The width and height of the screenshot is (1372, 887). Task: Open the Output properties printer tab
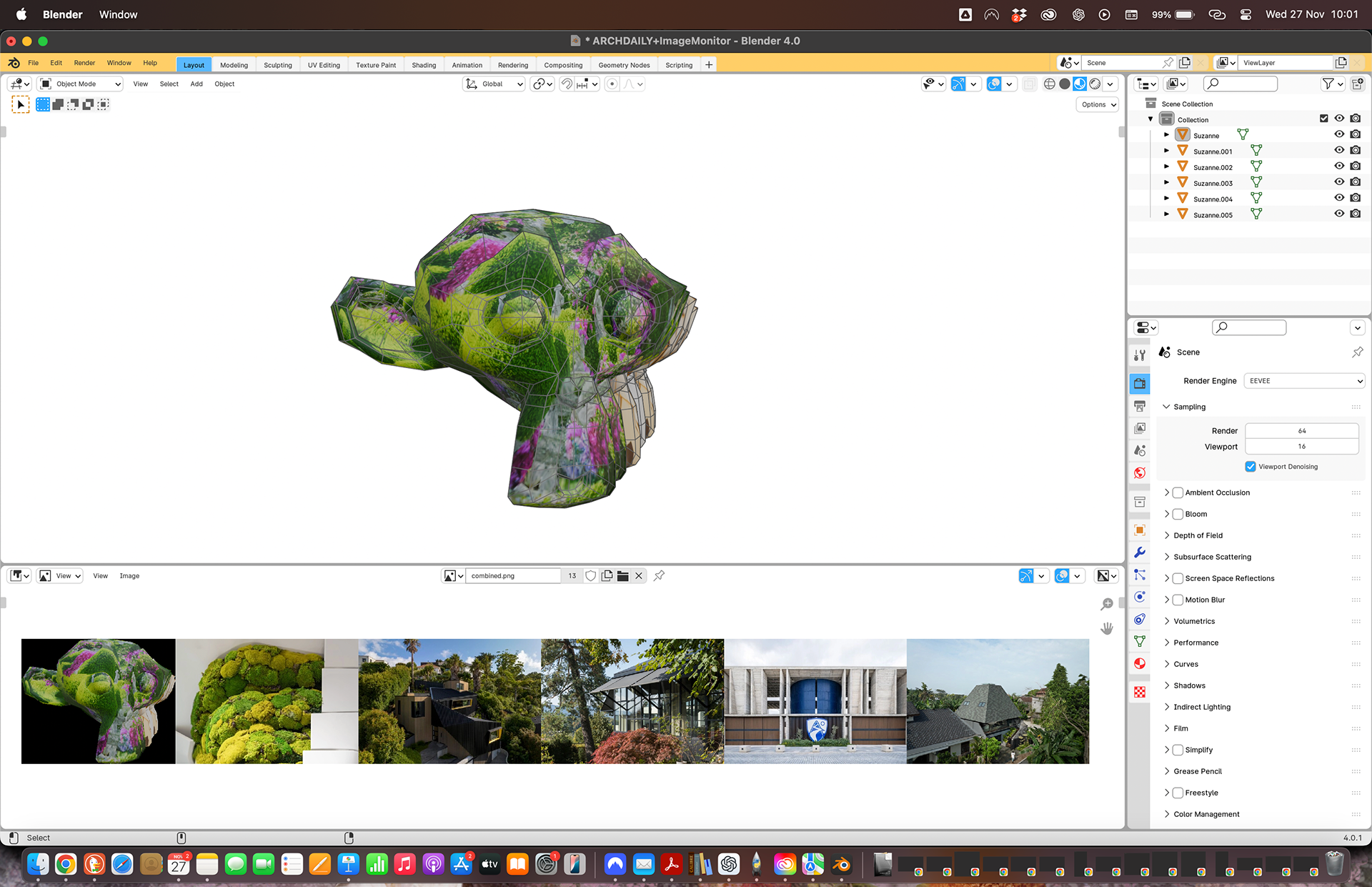pyautogui.click(x=1140, y=406)
